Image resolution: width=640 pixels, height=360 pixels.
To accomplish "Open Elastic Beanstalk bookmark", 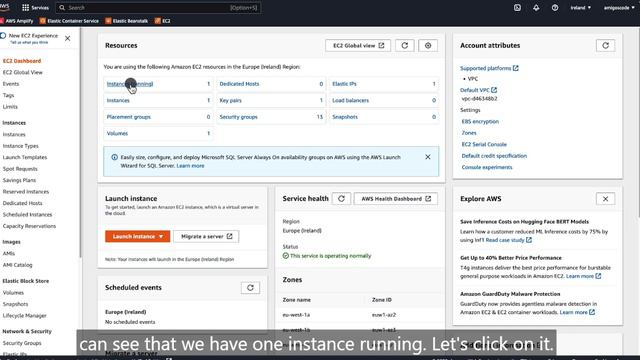I will point(127,21).
